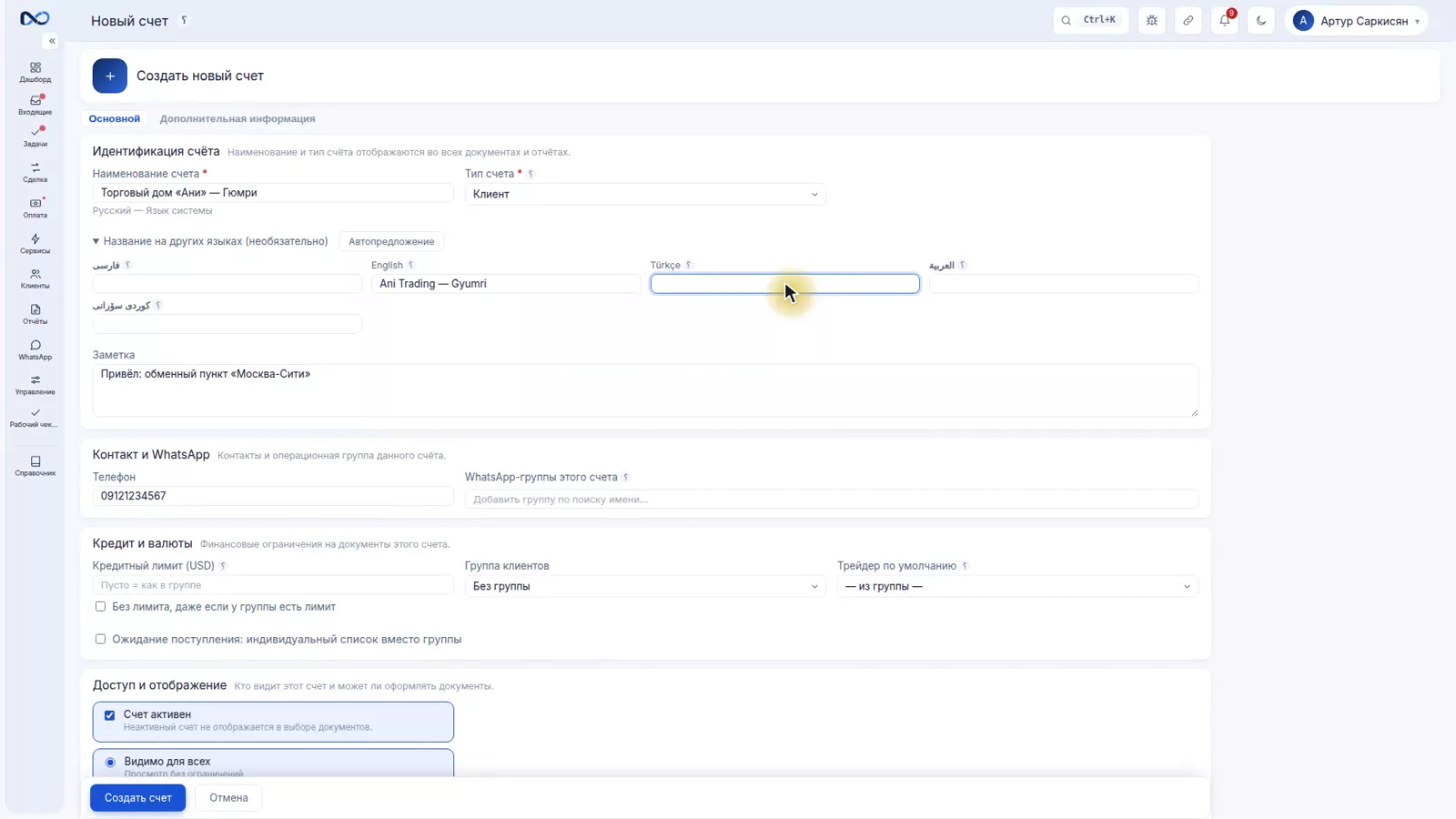Check 'Ожидание поступления' individual list checkbox
This screenshot has height=819, width=1456.
tap(100, 639)
